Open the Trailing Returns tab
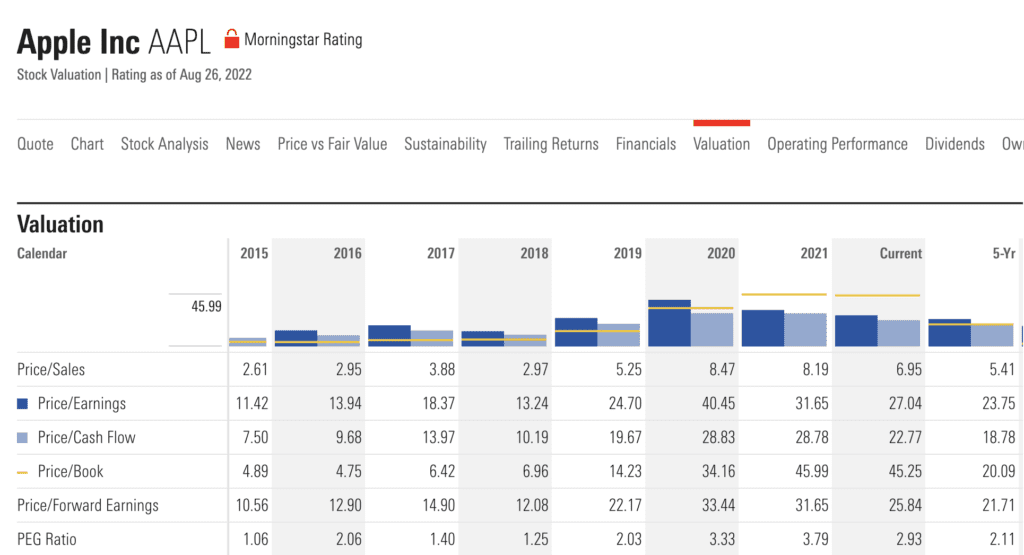The image size is (1024, 555). [x=551, y=144]
